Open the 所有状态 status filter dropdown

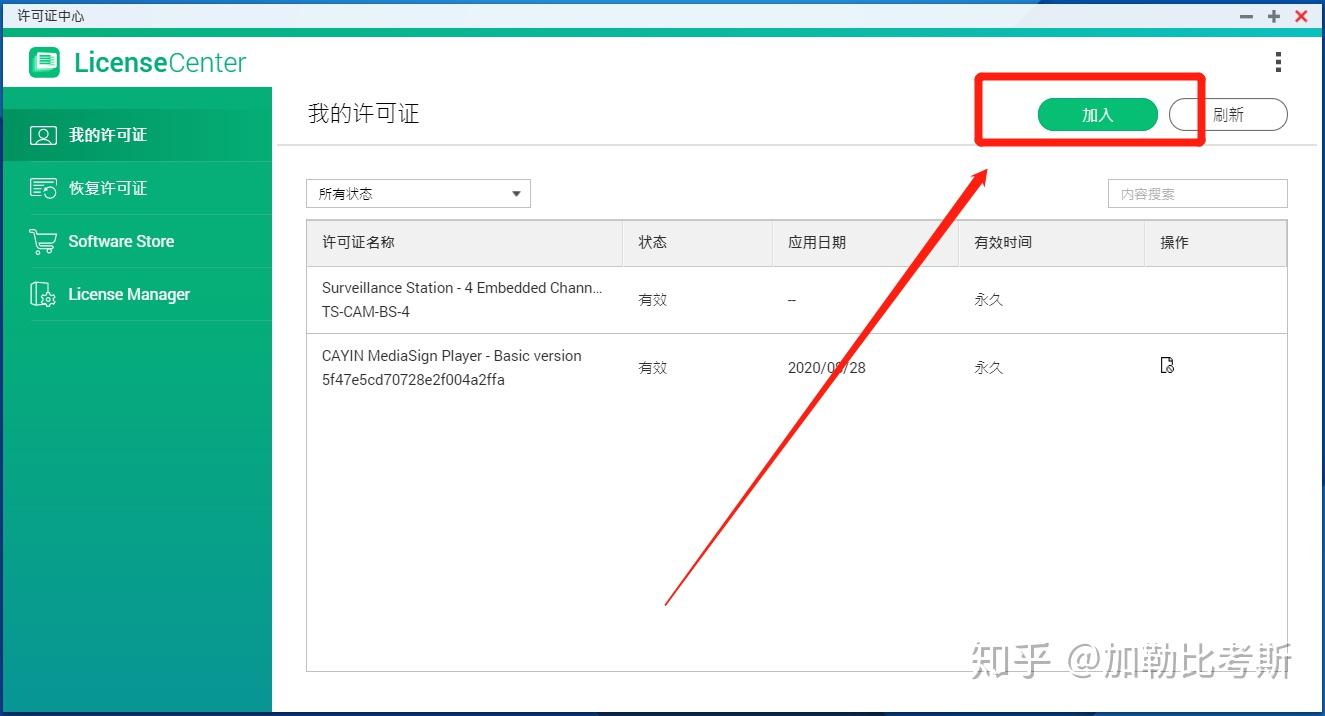coord(418,193)
